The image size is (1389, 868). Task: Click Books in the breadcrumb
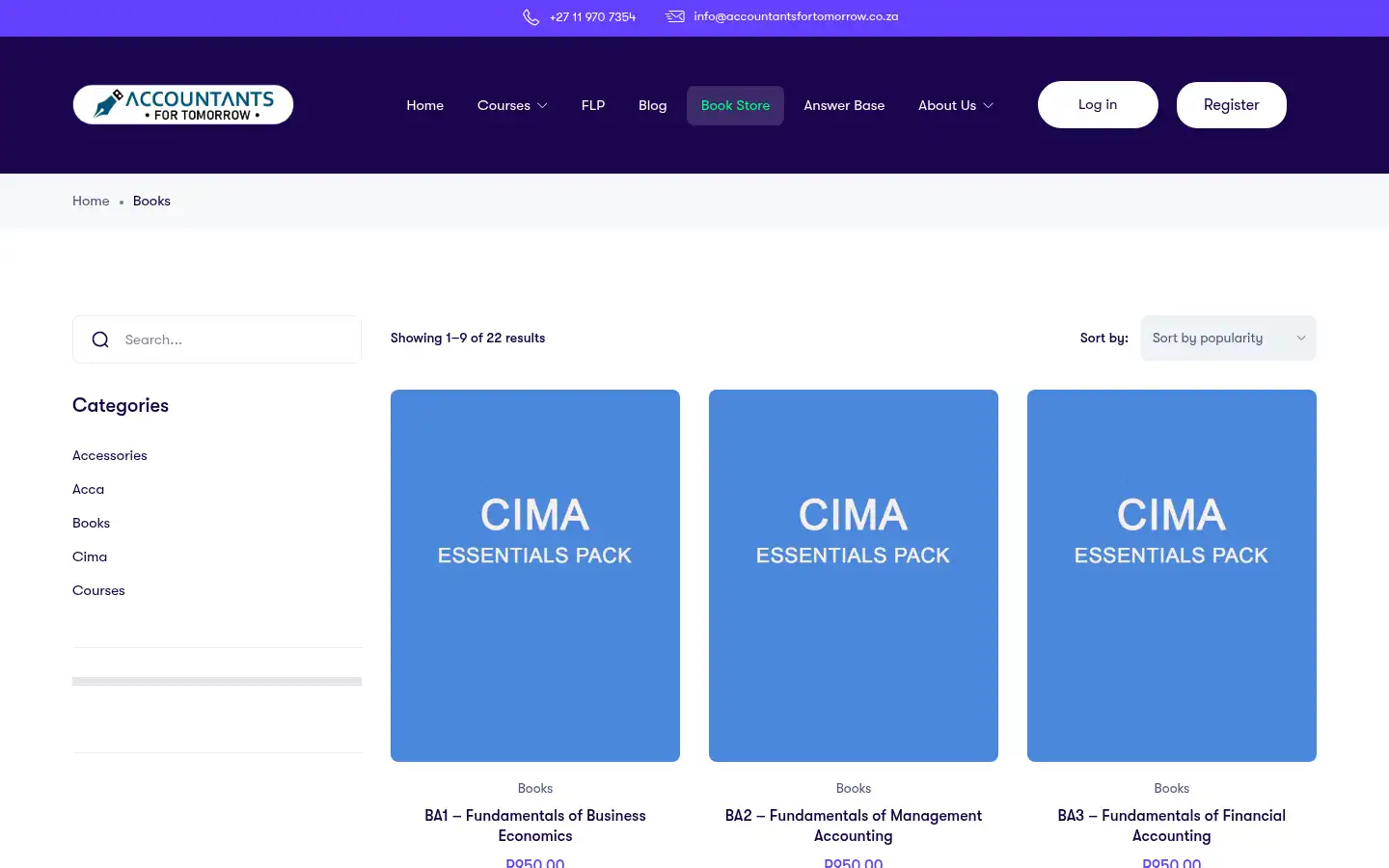click(x=151, y=201)
